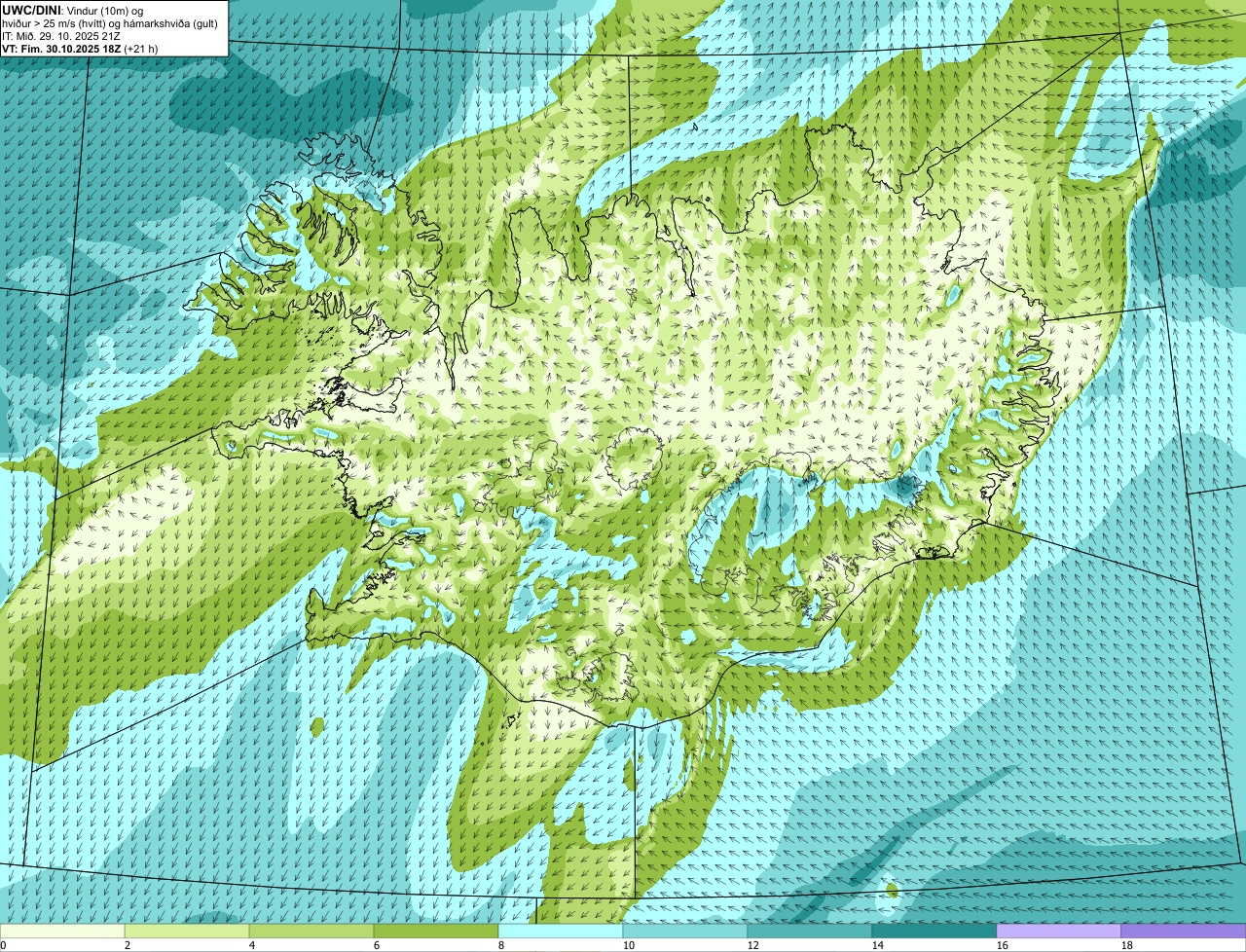The width and height of the screenshot is (1246, 952).
Task: Click the legend label "2"
Action: click(x=128, y=945)
